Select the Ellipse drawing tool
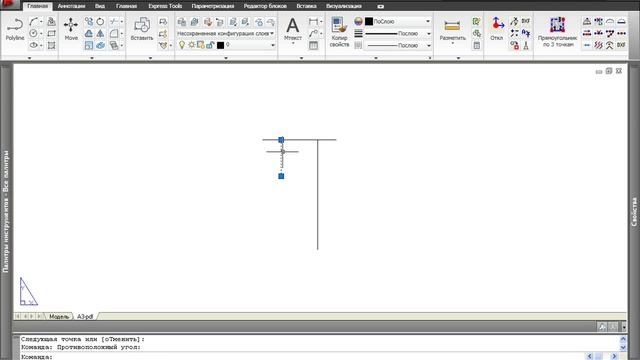Screen dimensions: 640x360 pyautogui.click(x=33, y=45)
